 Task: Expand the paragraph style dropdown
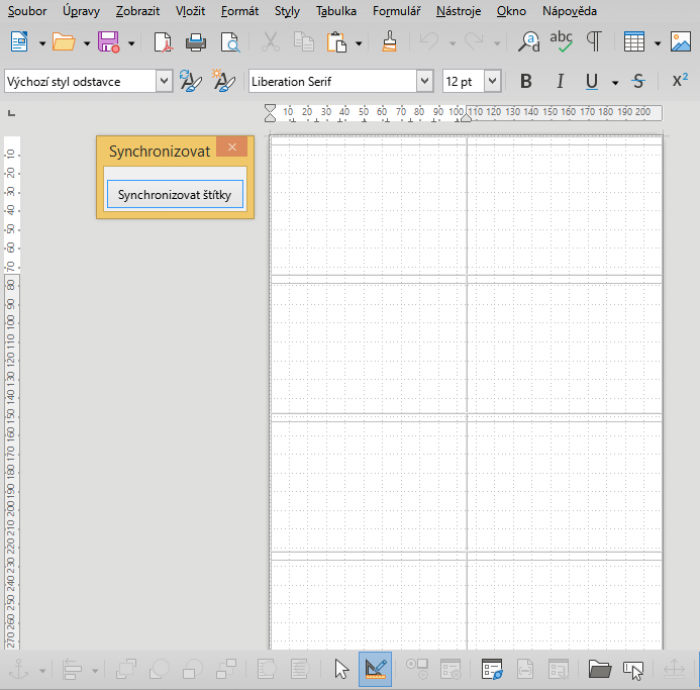(164, 81)
